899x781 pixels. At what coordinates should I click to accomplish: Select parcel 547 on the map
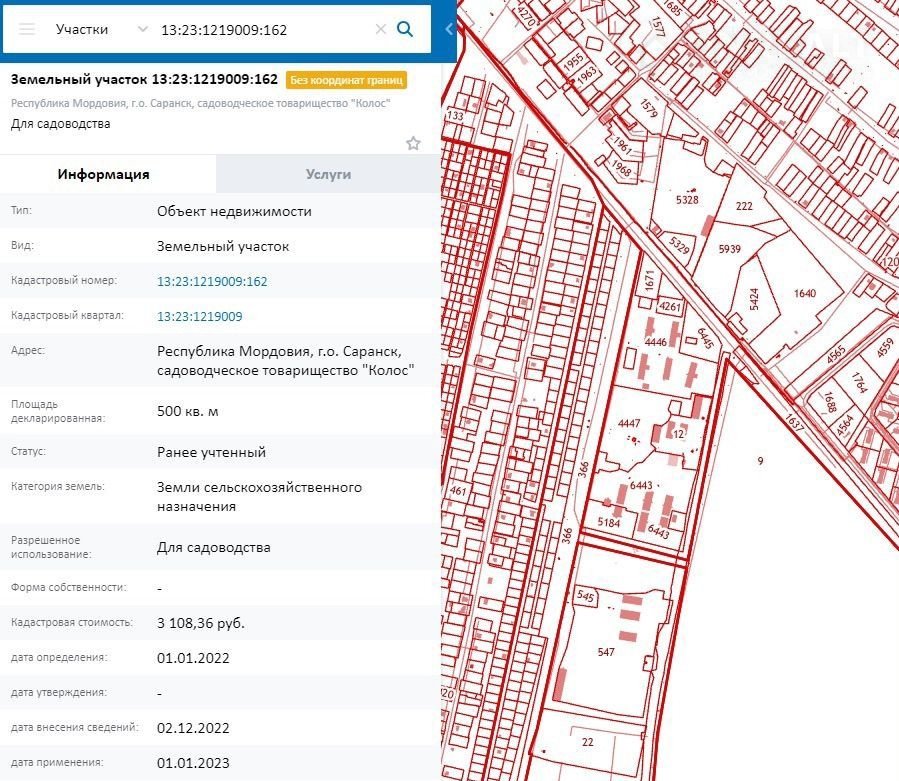click(606, 652)
